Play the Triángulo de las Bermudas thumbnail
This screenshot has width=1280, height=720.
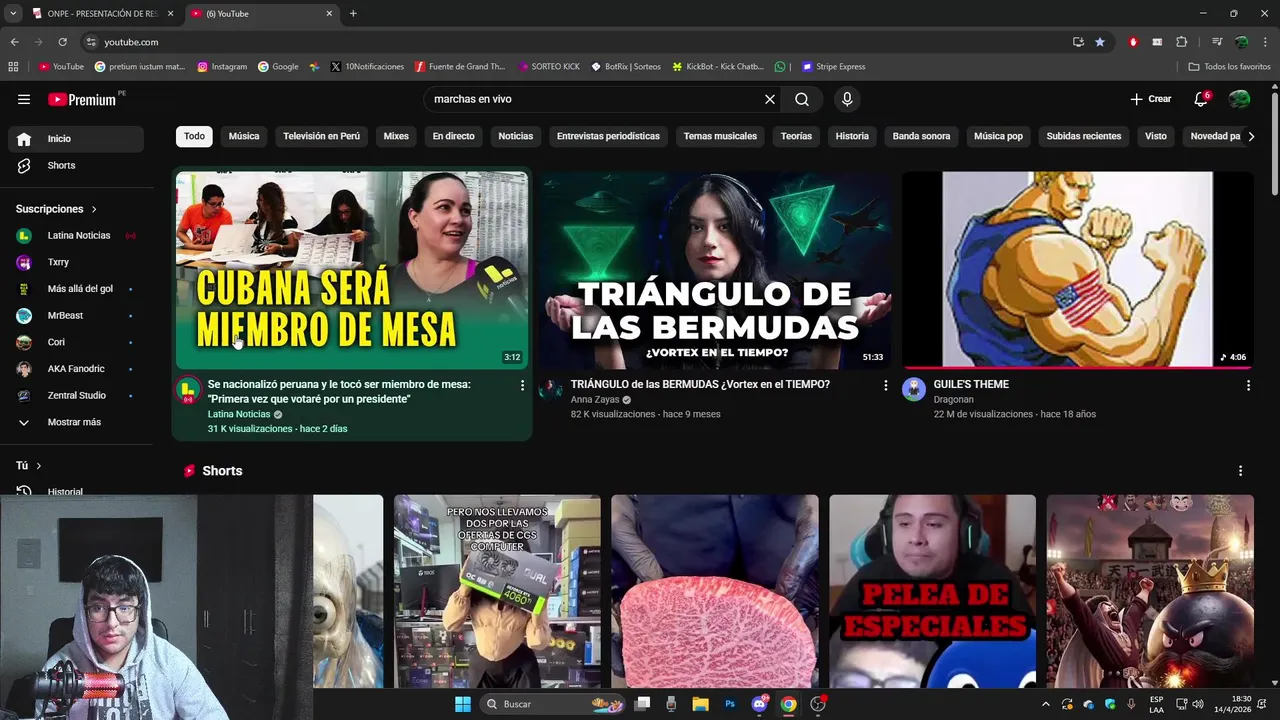coord(715,270)
